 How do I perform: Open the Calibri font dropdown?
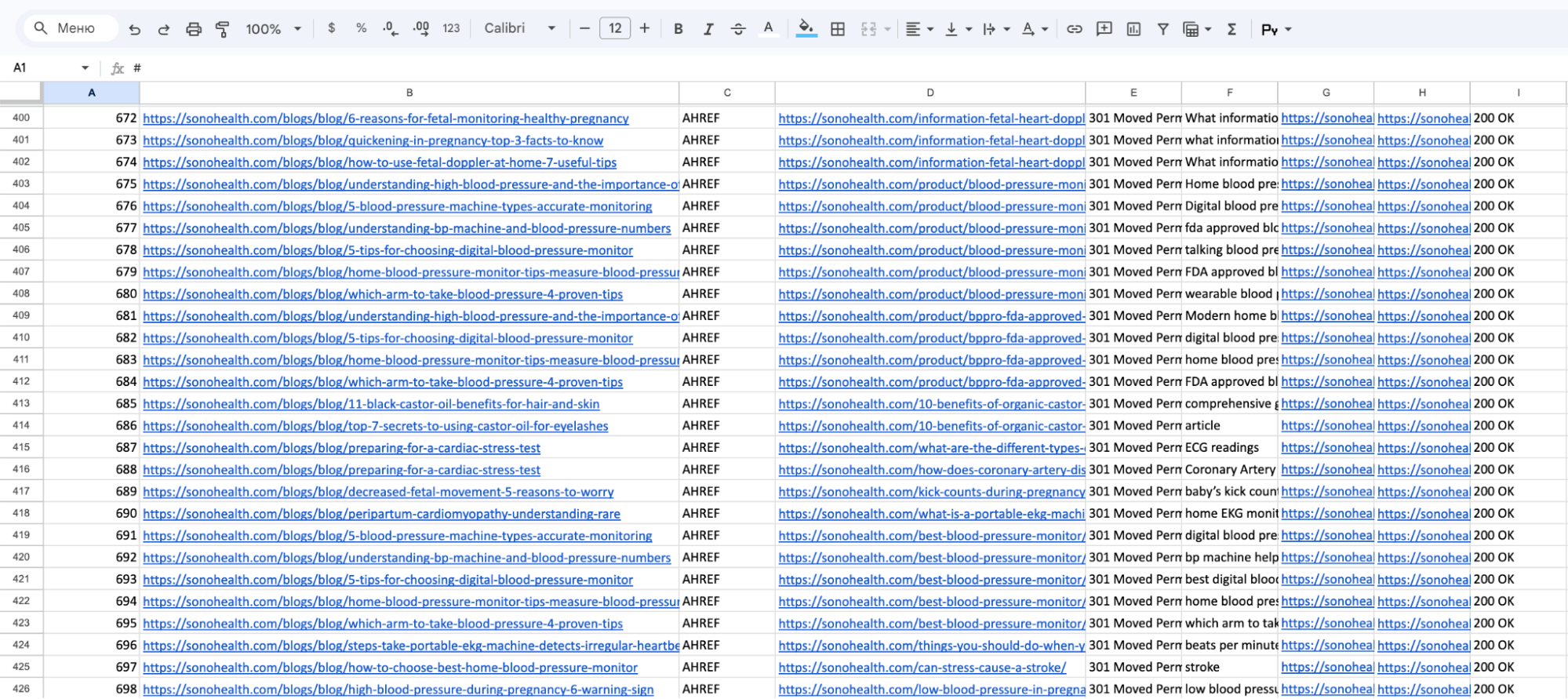(x=519, y=28)
